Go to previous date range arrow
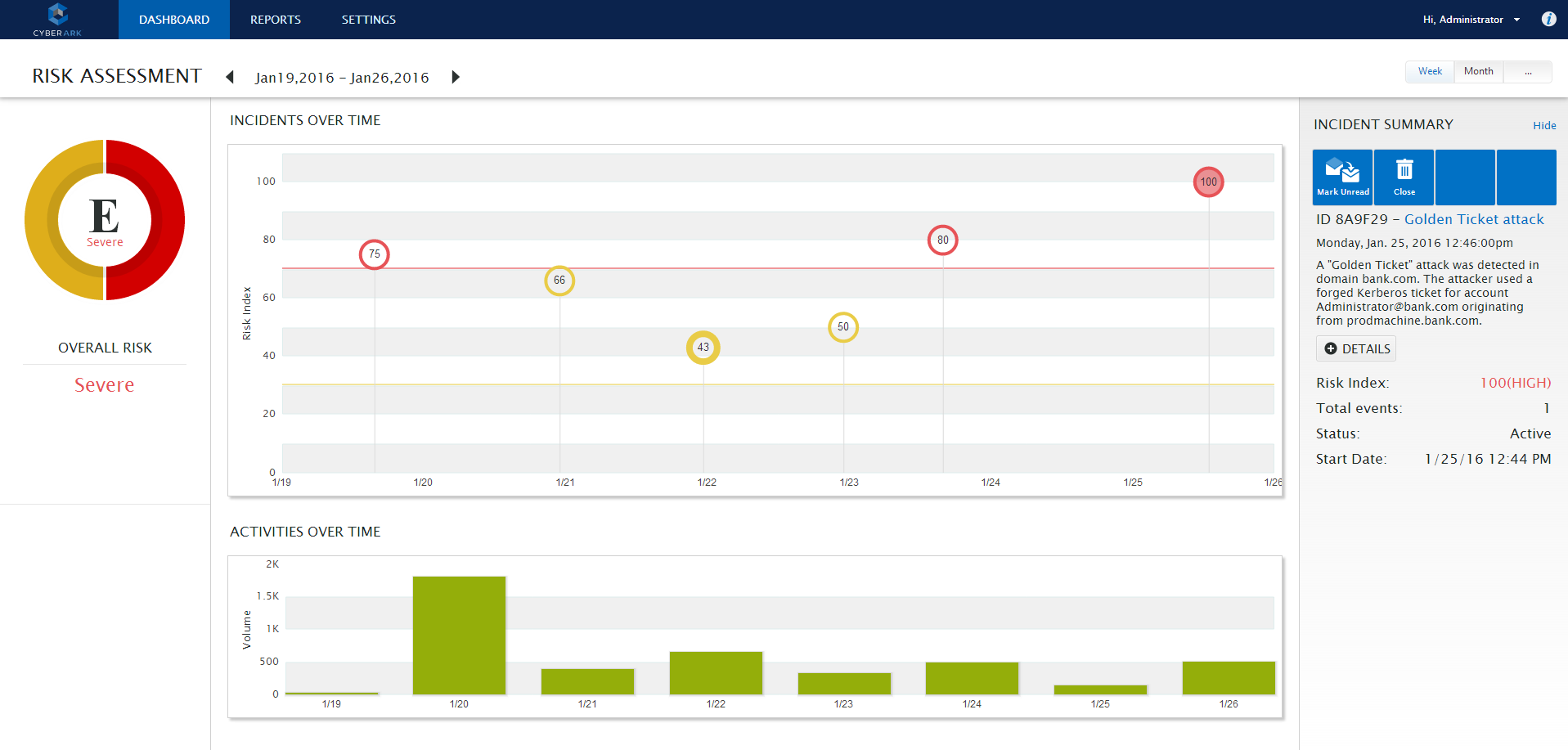This screenshot has width=1568, height=750. pyautogui.click(x=230, y=77)
